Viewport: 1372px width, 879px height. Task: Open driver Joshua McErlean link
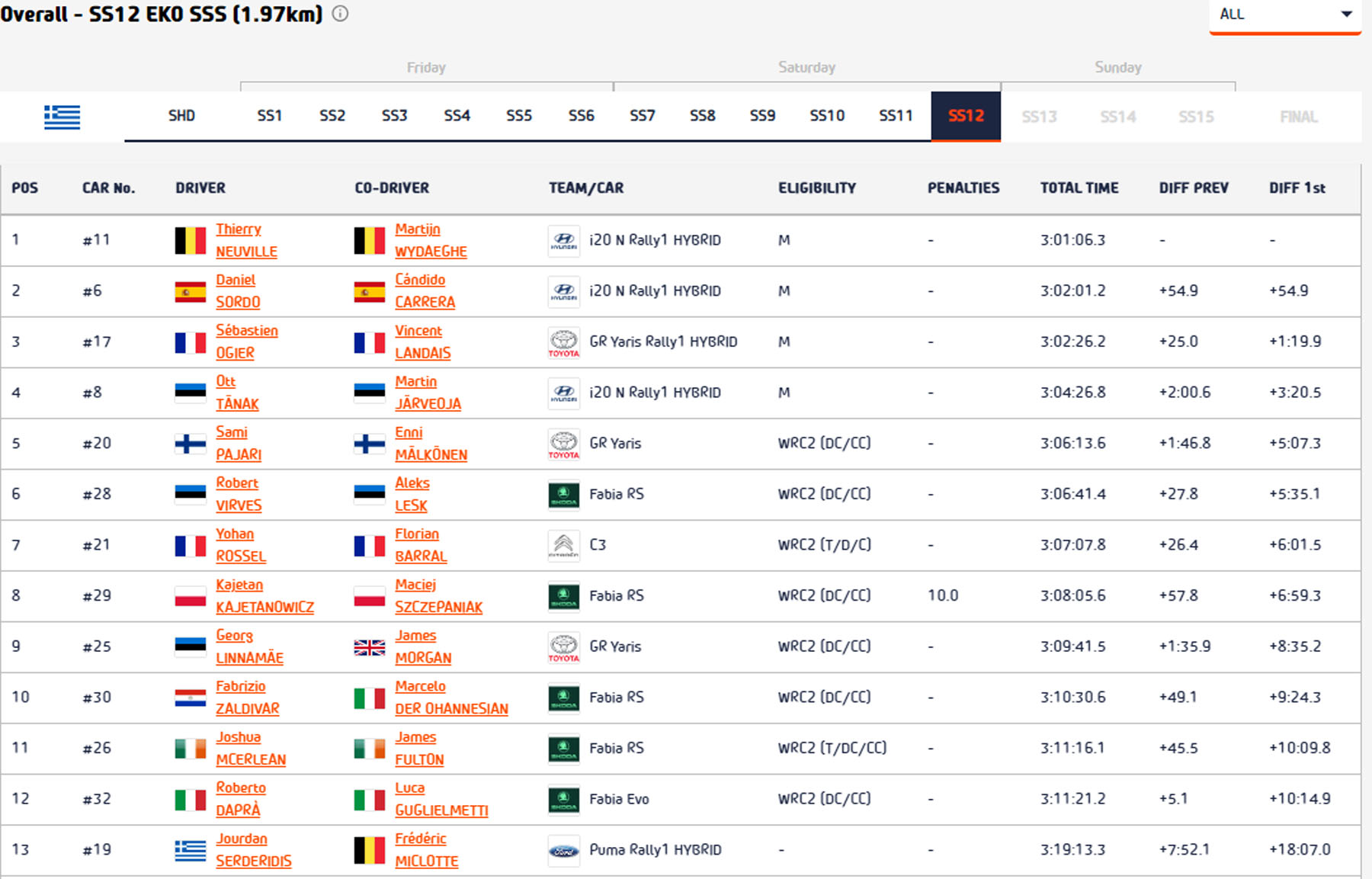(251, 749)
